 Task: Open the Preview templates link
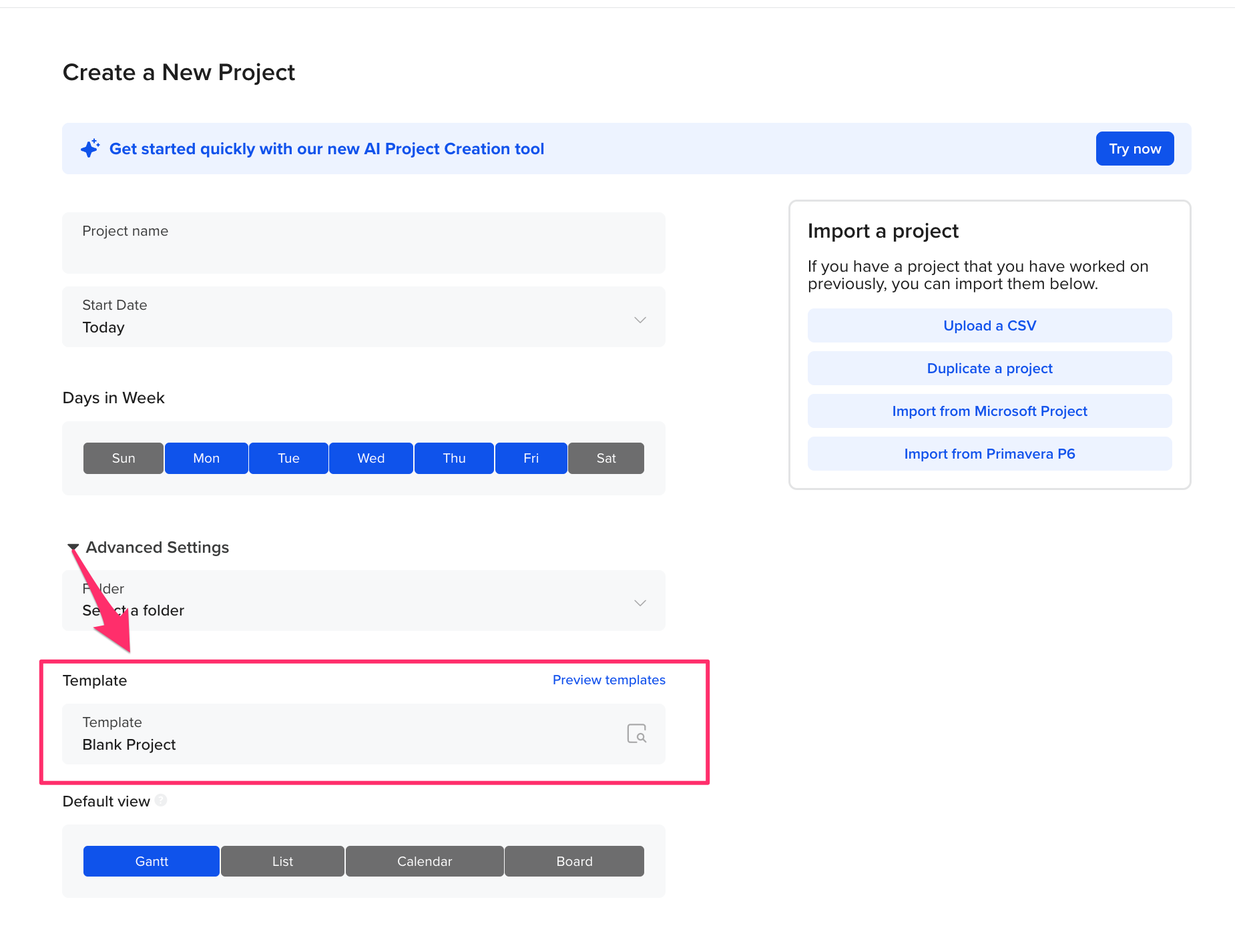tap(609, 680)
